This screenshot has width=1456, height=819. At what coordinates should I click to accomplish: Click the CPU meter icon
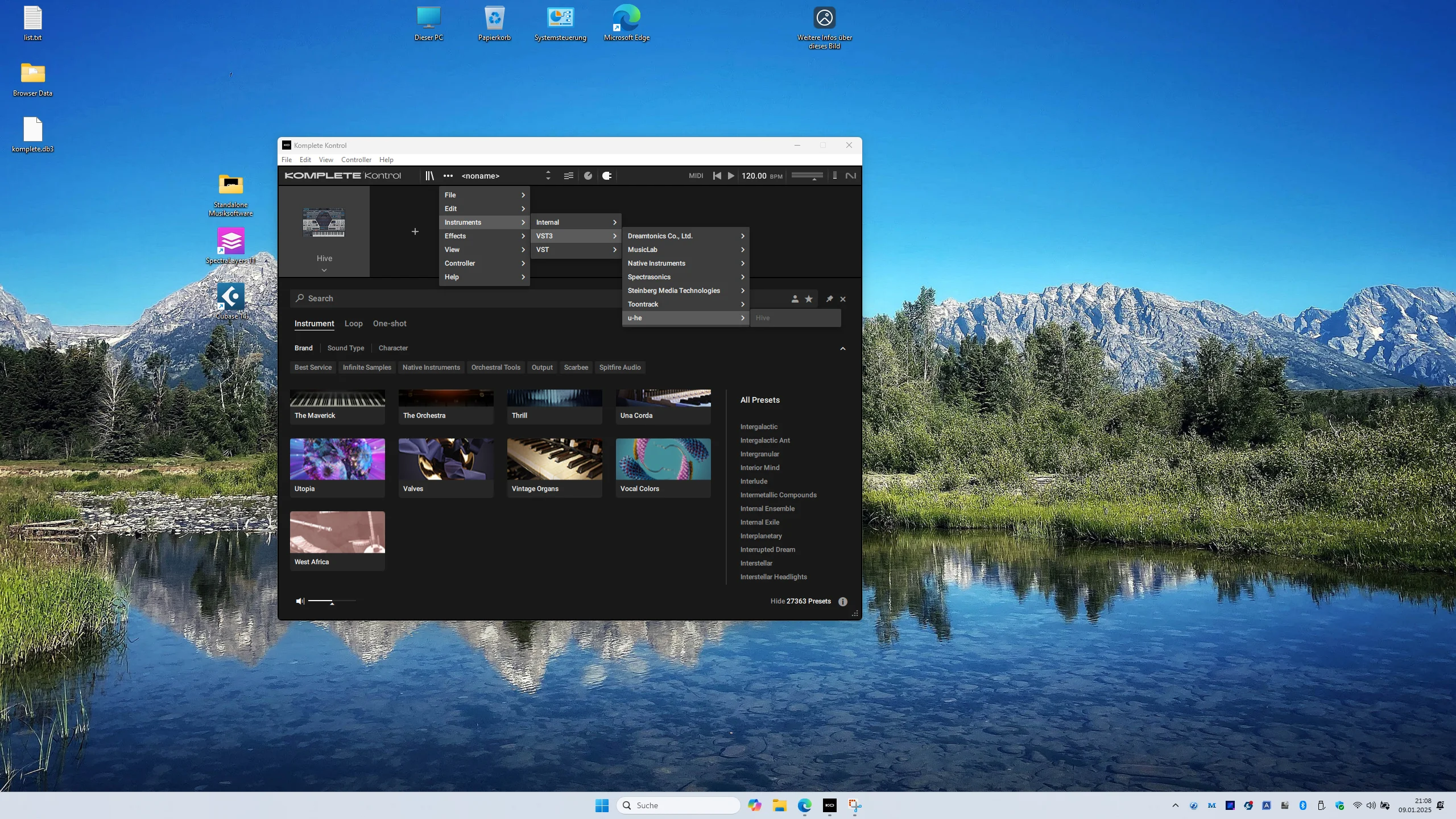(835, 176)
